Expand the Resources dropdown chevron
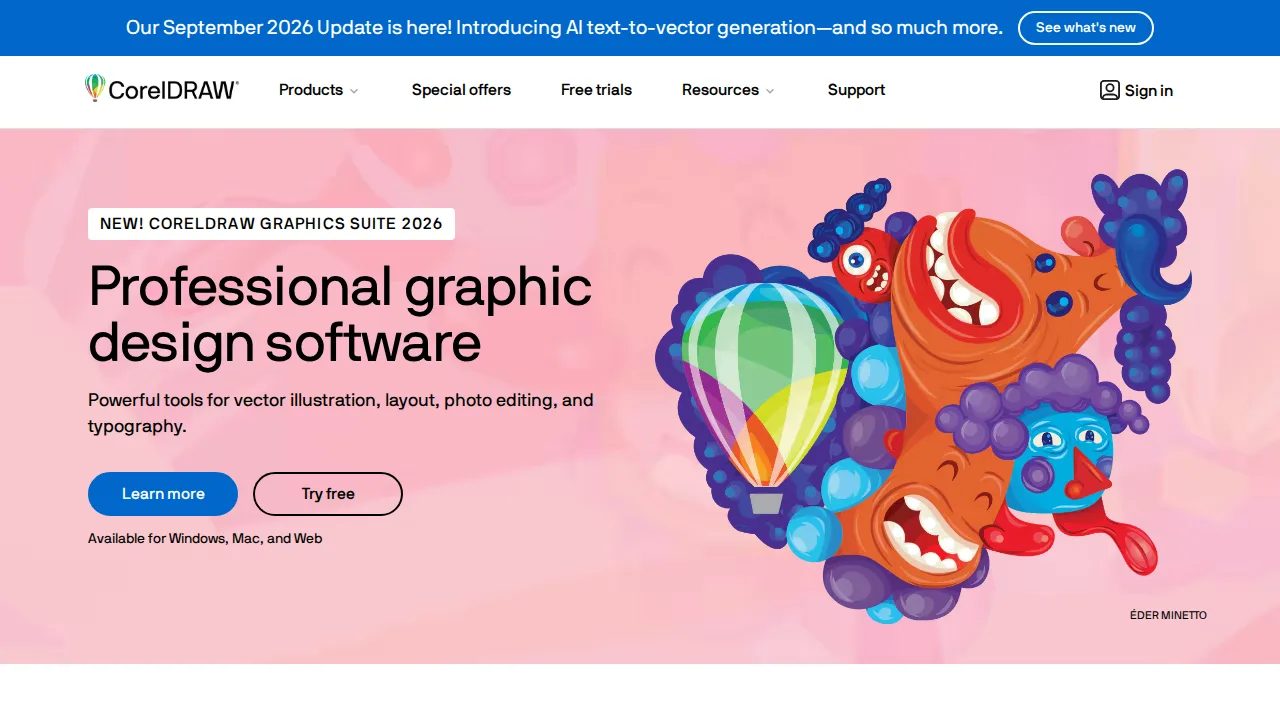 click(770, 91)
